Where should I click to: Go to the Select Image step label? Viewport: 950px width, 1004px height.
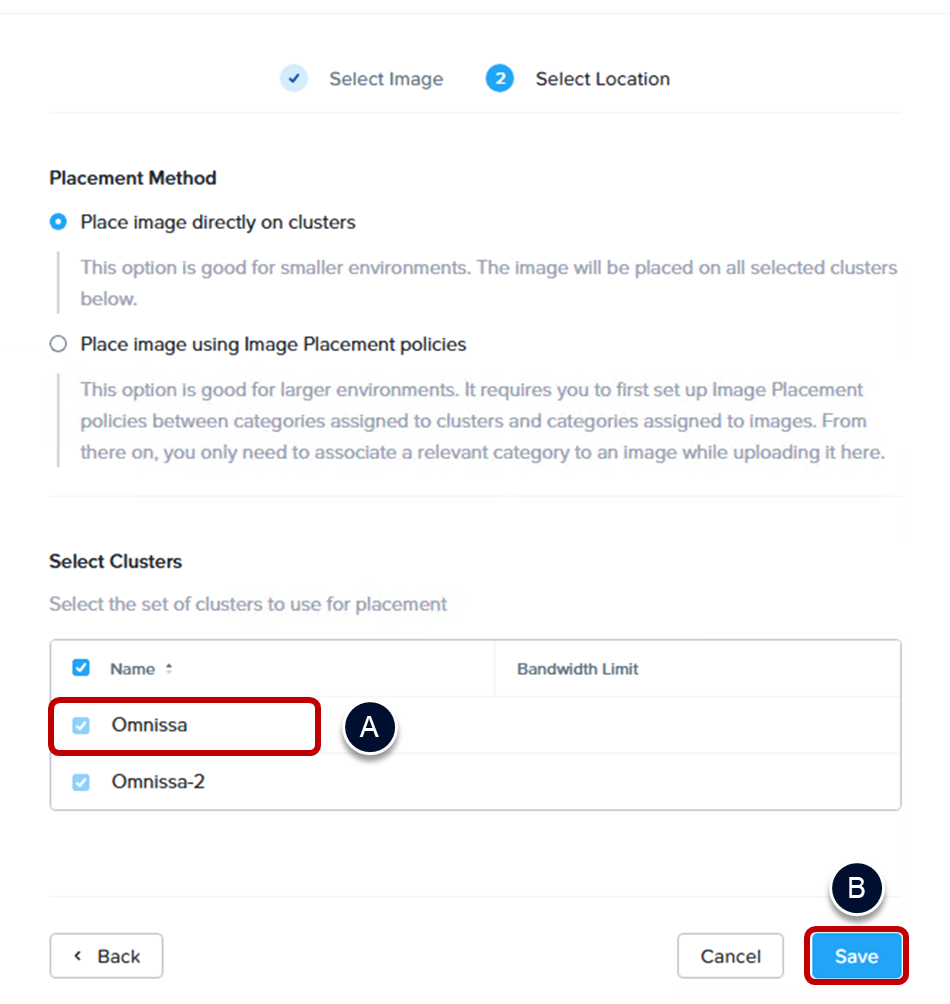click(x=386, y=79)
